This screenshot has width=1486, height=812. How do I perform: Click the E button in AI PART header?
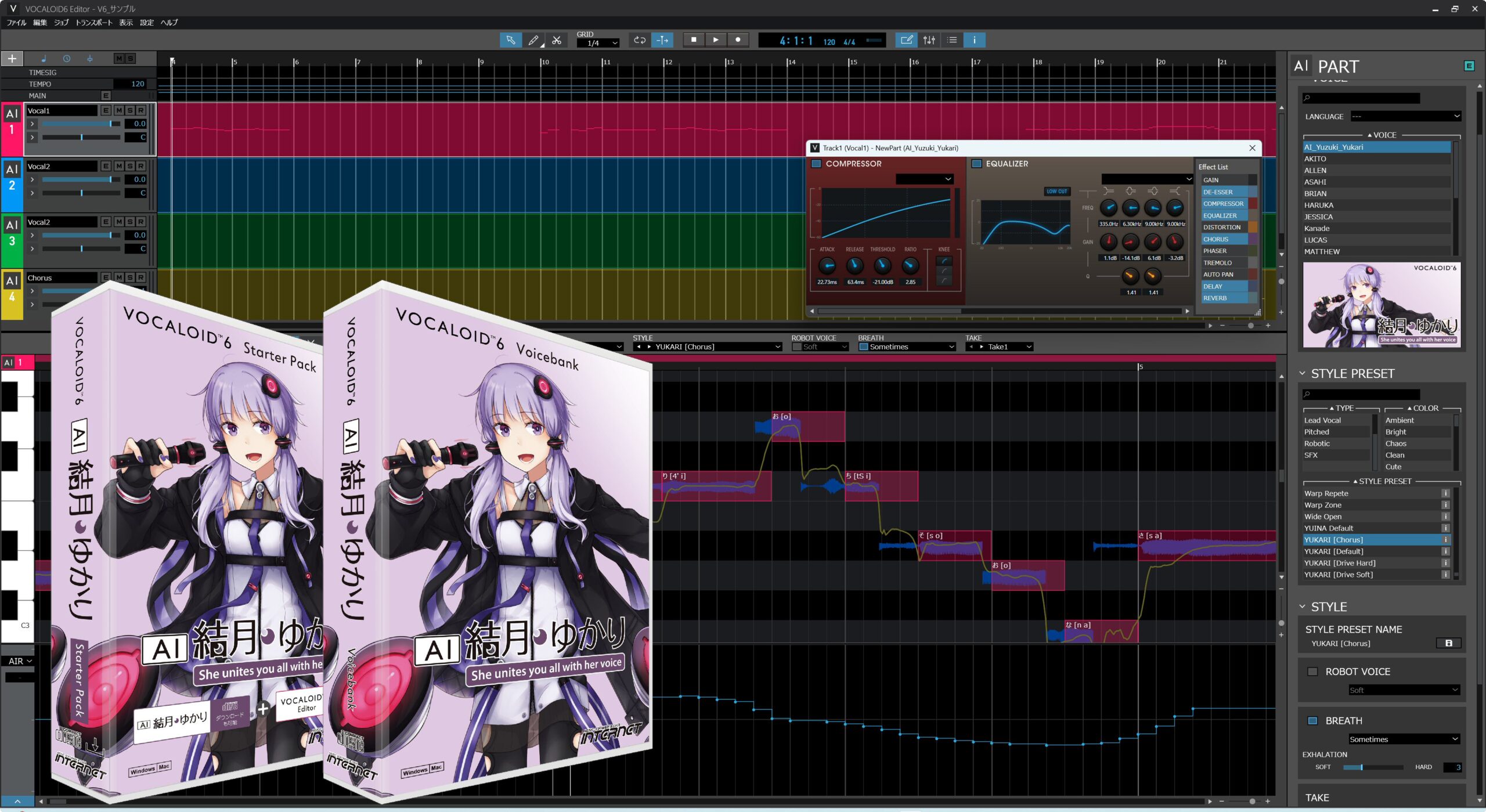coord(1469,66)
